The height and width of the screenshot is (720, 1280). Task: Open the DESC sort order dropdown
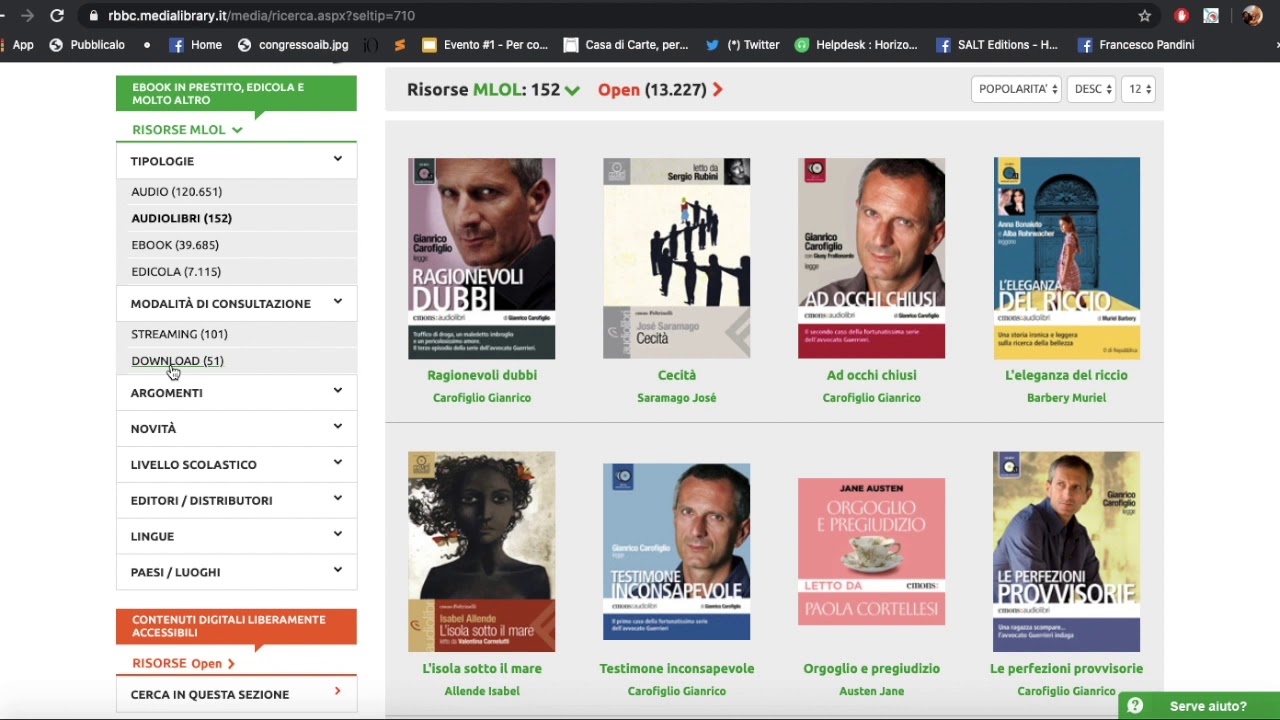[1091, 89]
